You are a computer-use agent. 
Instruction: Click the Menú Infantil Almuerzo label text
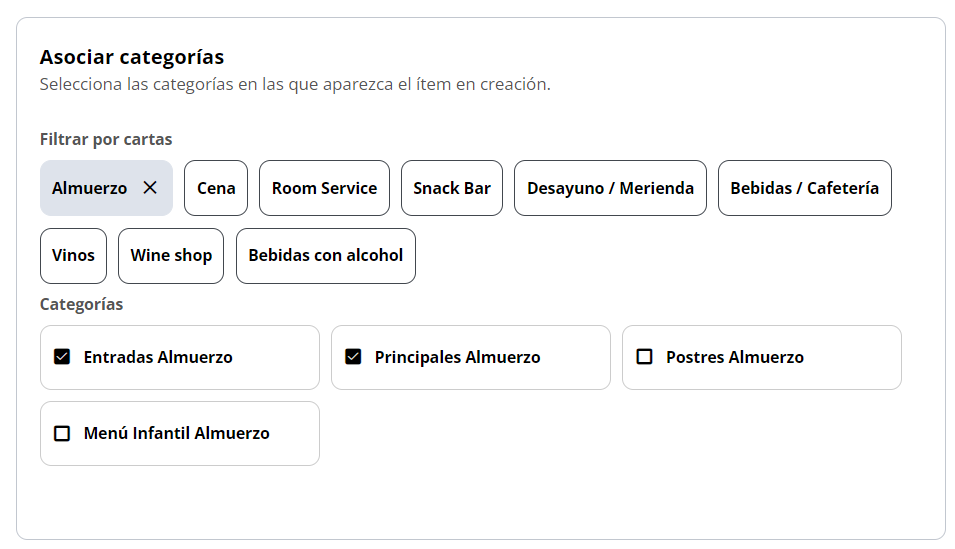(x=177, y=433)
